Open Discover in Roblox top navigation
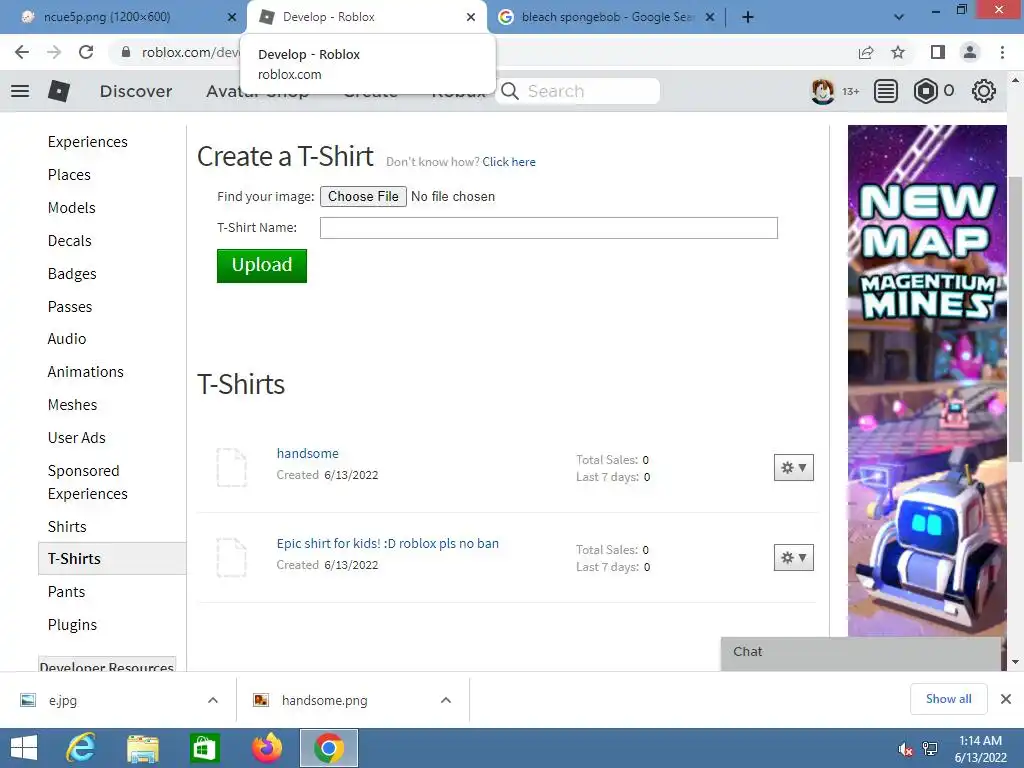 (x=136, y=91)
